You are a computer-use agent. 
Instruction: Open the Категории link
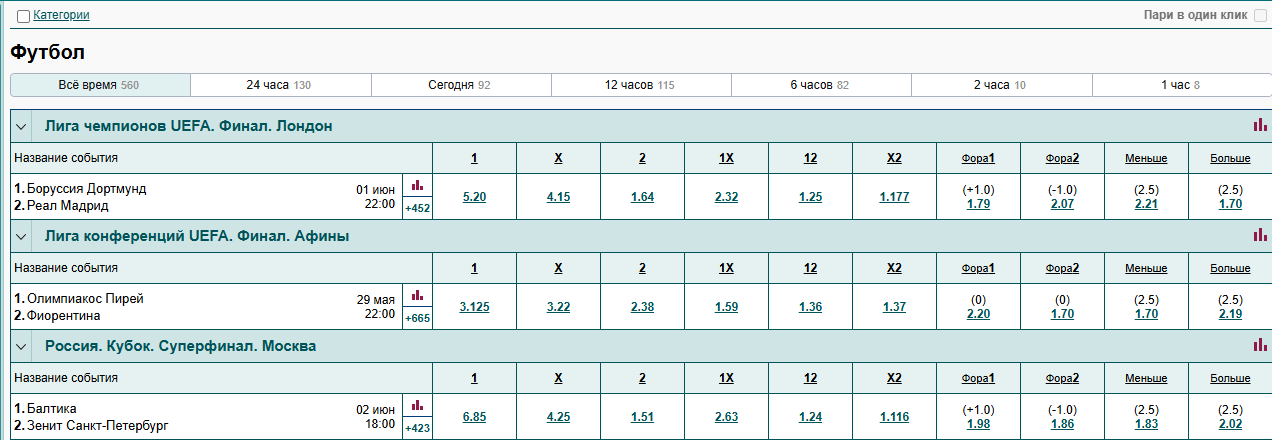pyautogui.click(x=61, y=16)
